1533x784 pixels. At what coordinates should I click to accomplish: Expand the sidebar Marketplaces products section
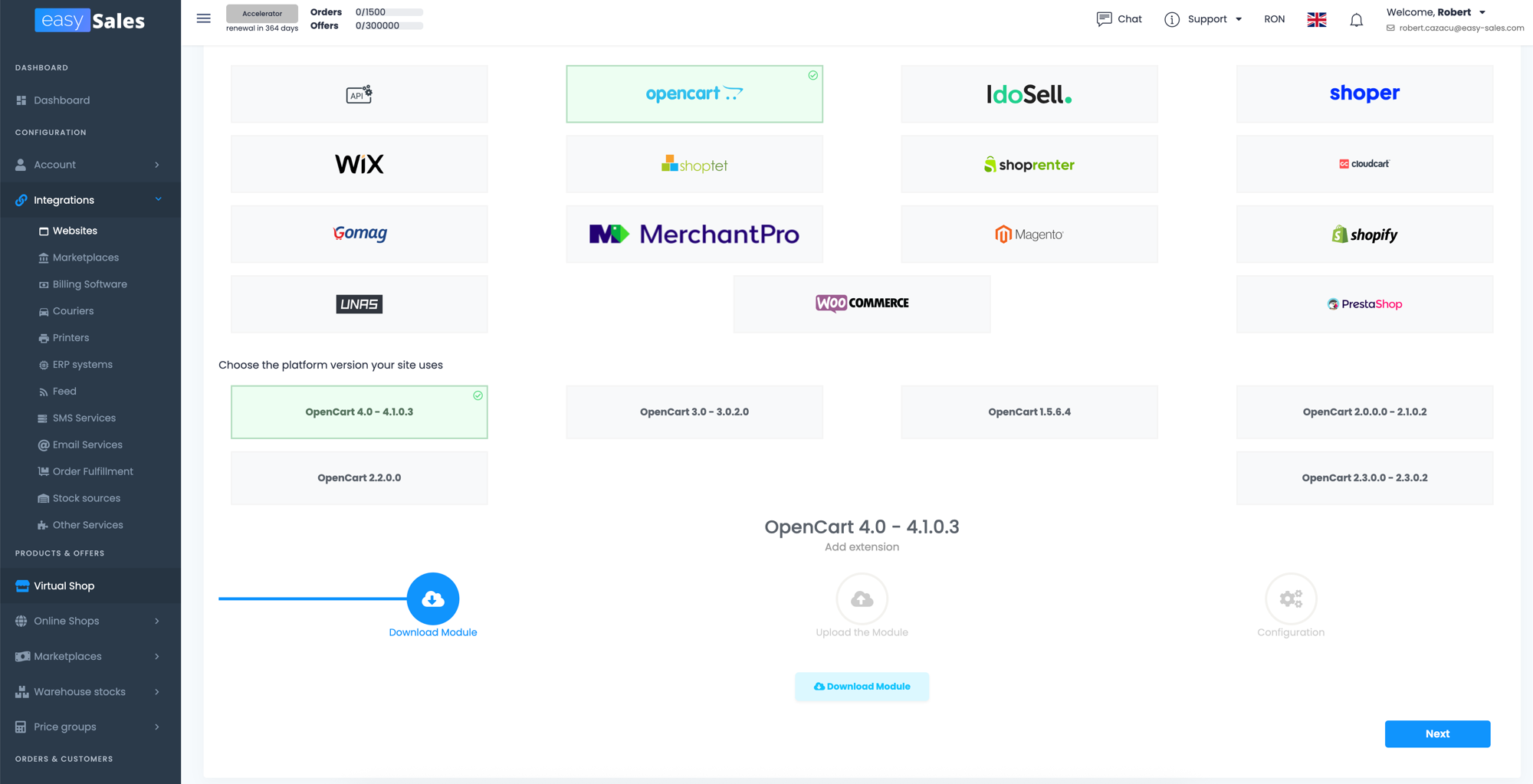(x=90, y=656)
